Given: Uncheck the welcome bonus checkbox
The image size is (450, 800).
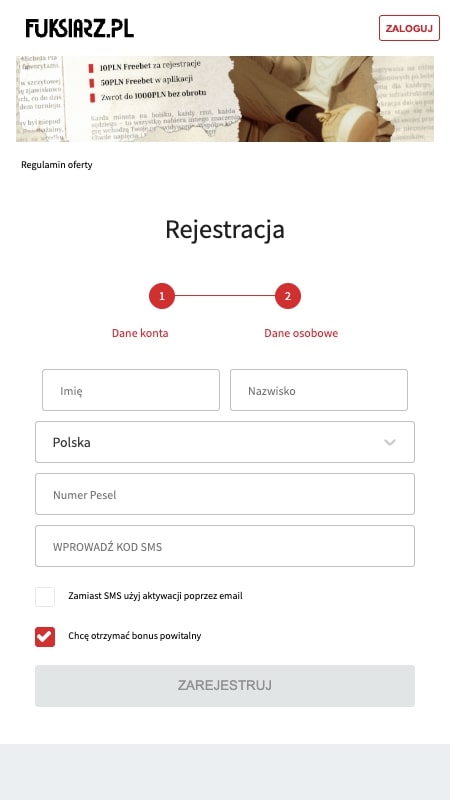Looking at the screenshot, I should click(45, 637).
